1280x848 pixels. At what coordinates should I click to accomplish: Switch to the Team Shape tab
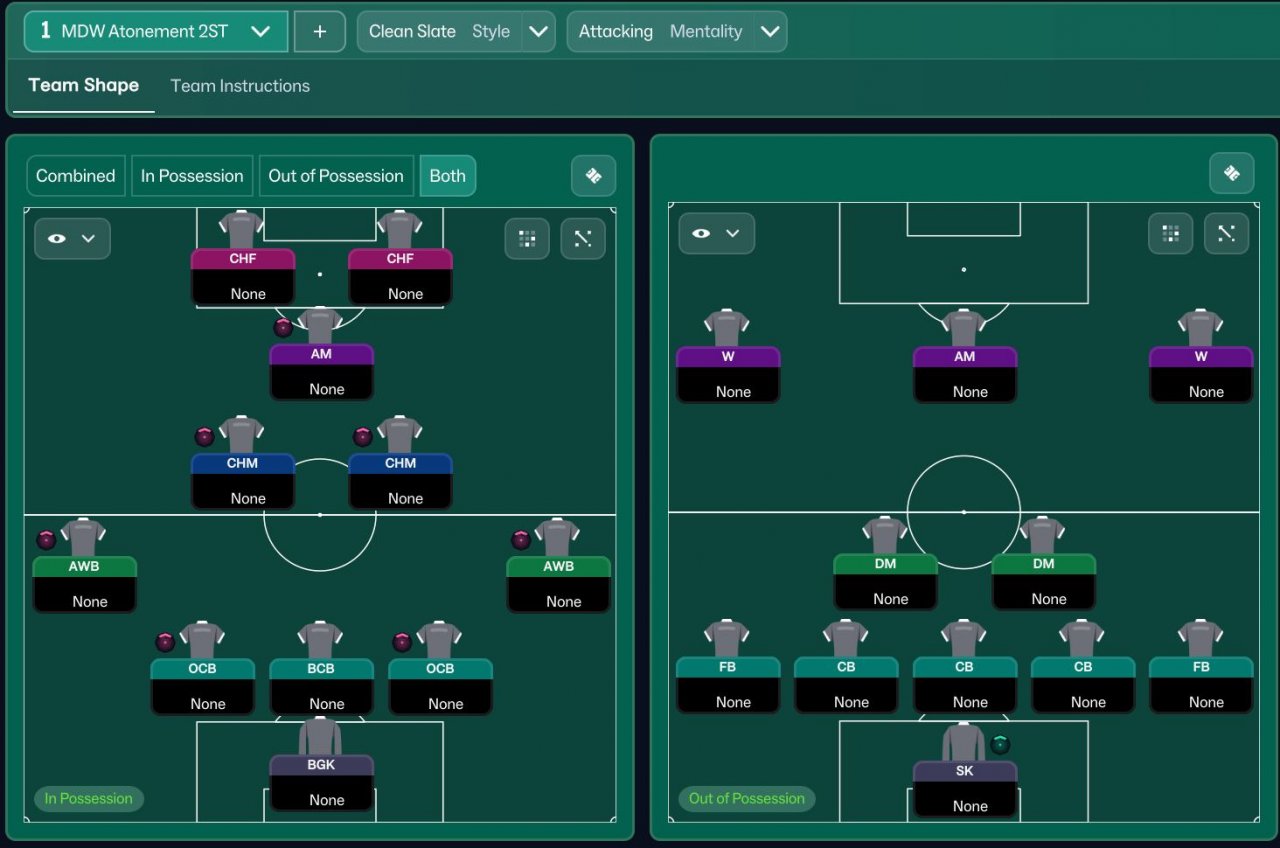(84, 85)
